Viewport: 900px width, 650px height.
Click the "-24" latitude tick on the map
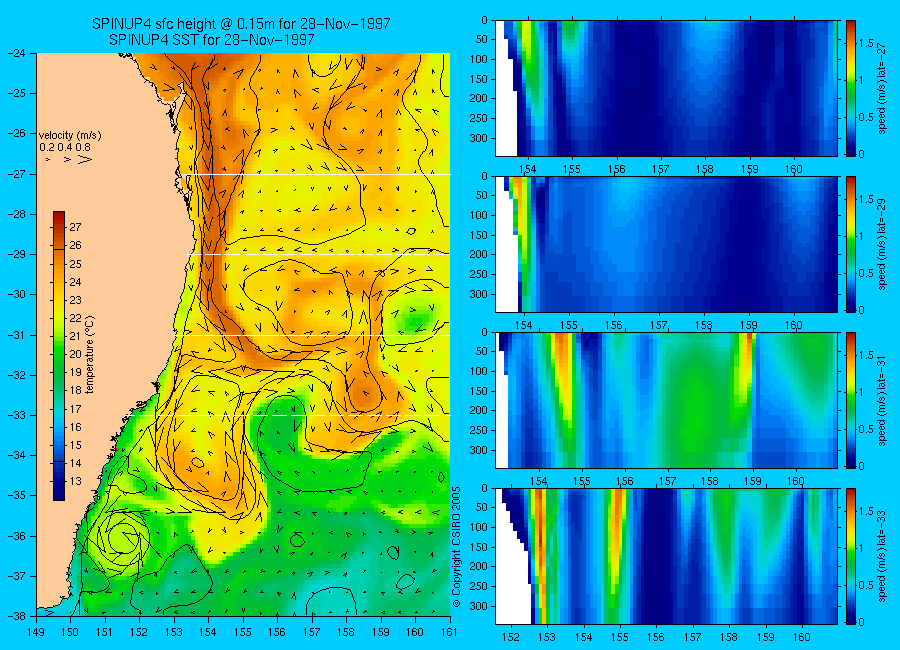pyautogui.click(x=17, y=53)
